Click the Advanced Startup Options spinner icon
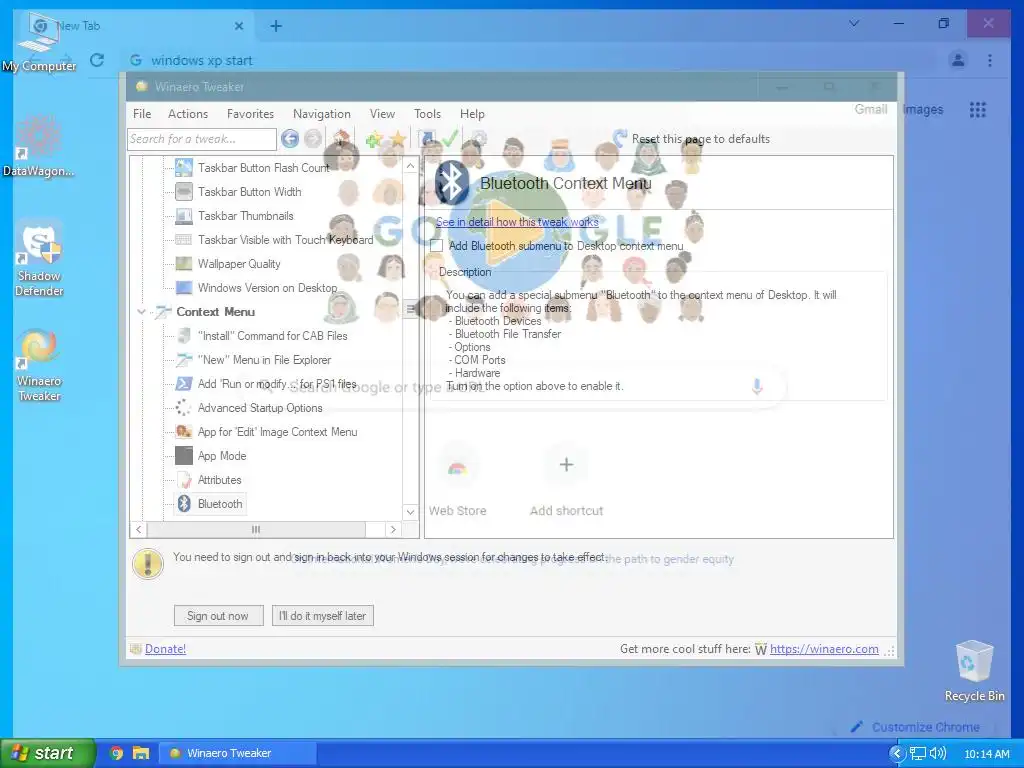1024x768 pixels. (184, 408)
